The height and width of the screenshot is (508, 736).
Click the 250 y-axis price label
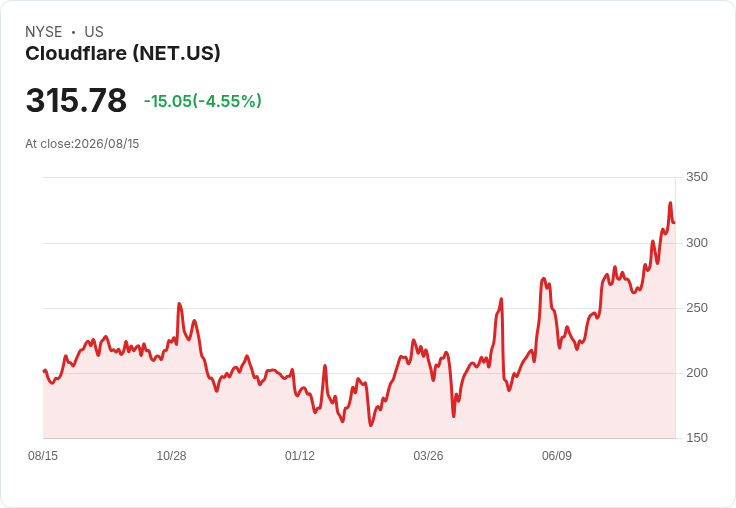click(697, 308)
